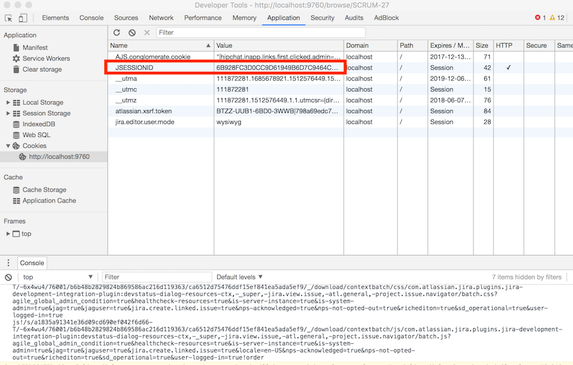Viewport: 573px width, 365px height.
Task: Click the console Filter input field
Action: point(156,277)
